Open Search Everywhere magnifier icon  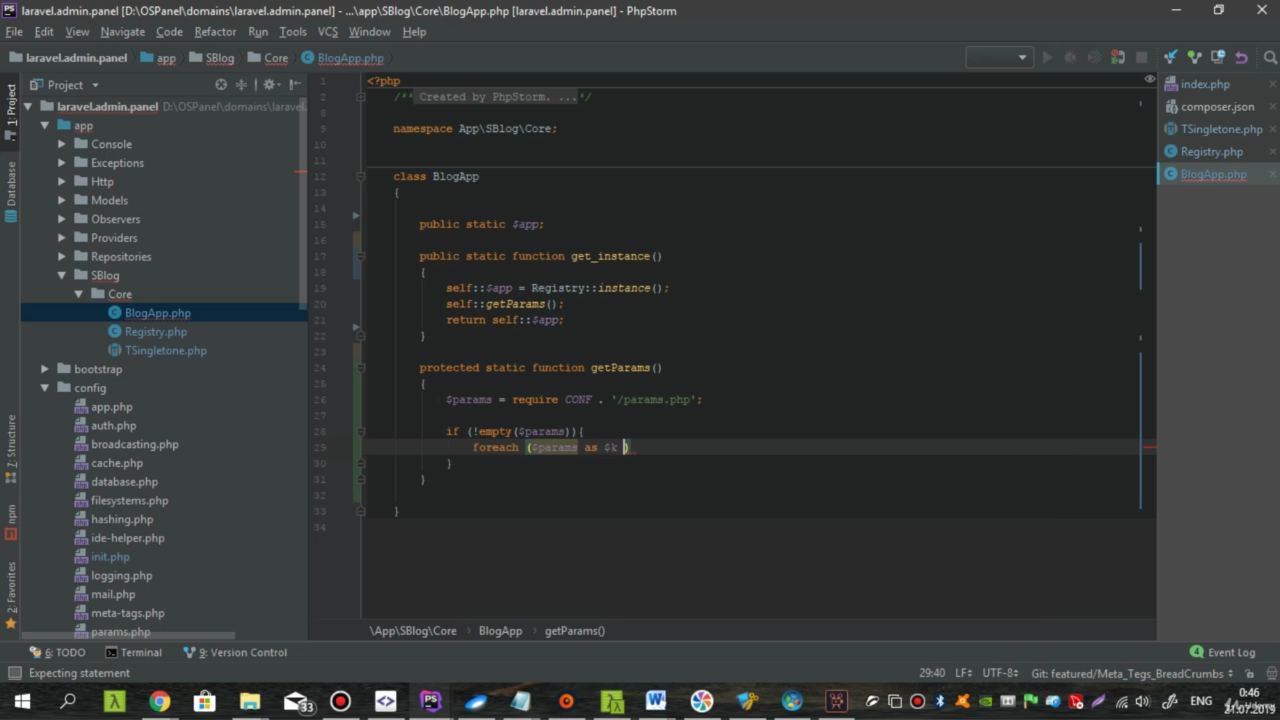pos(1271,57)
